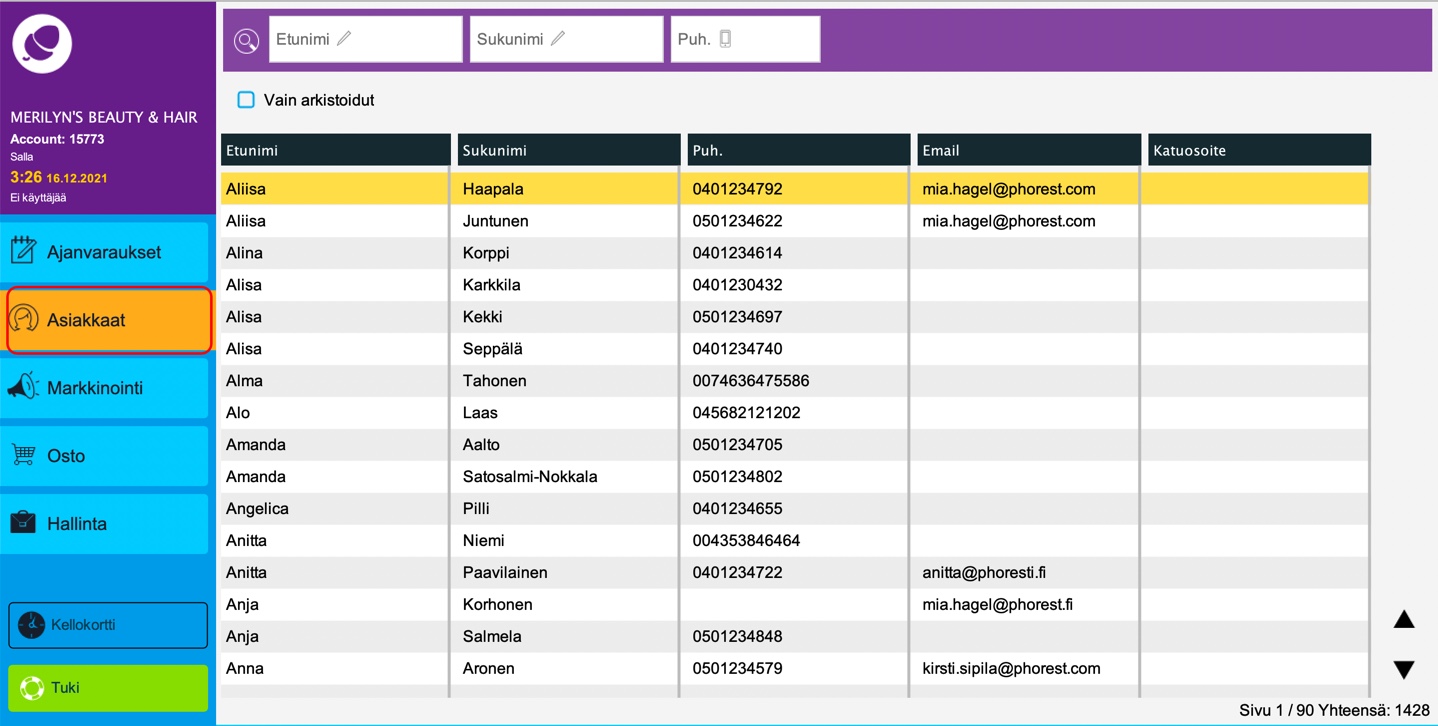Sort by the Etunimi column header

[x=336, y=150]
